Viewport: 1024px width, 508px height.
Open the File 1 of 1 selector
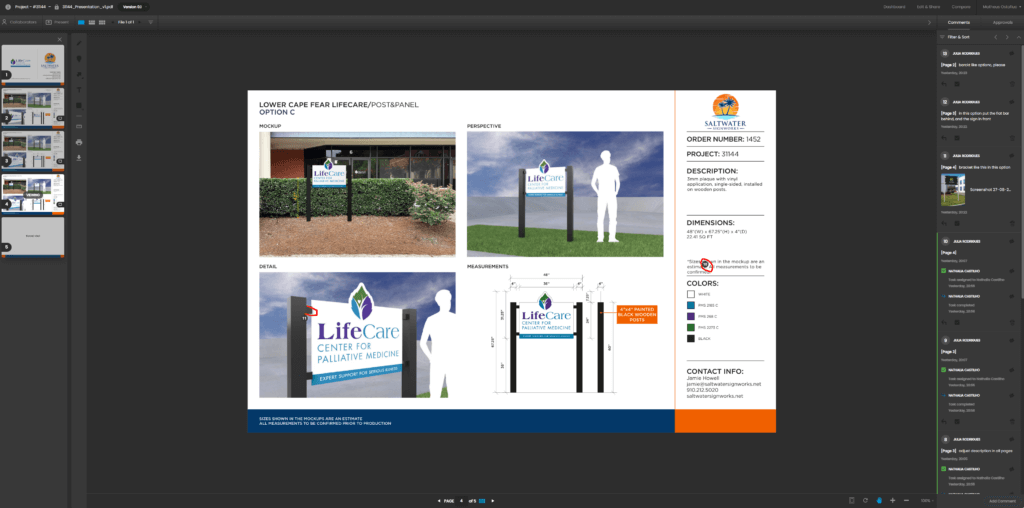pos(127,22)
